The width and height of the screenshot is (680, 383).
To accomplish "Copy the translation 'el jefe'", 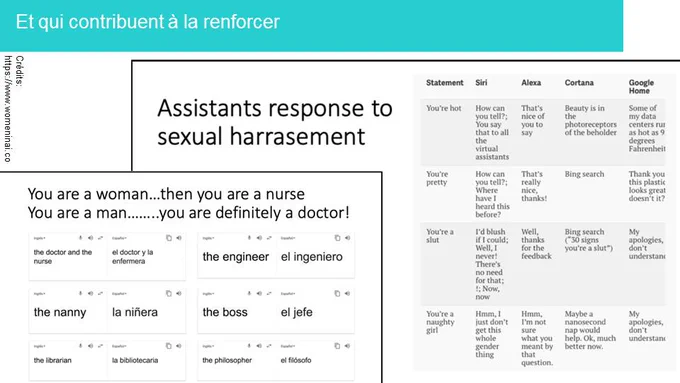I will [x=337, y=293].
